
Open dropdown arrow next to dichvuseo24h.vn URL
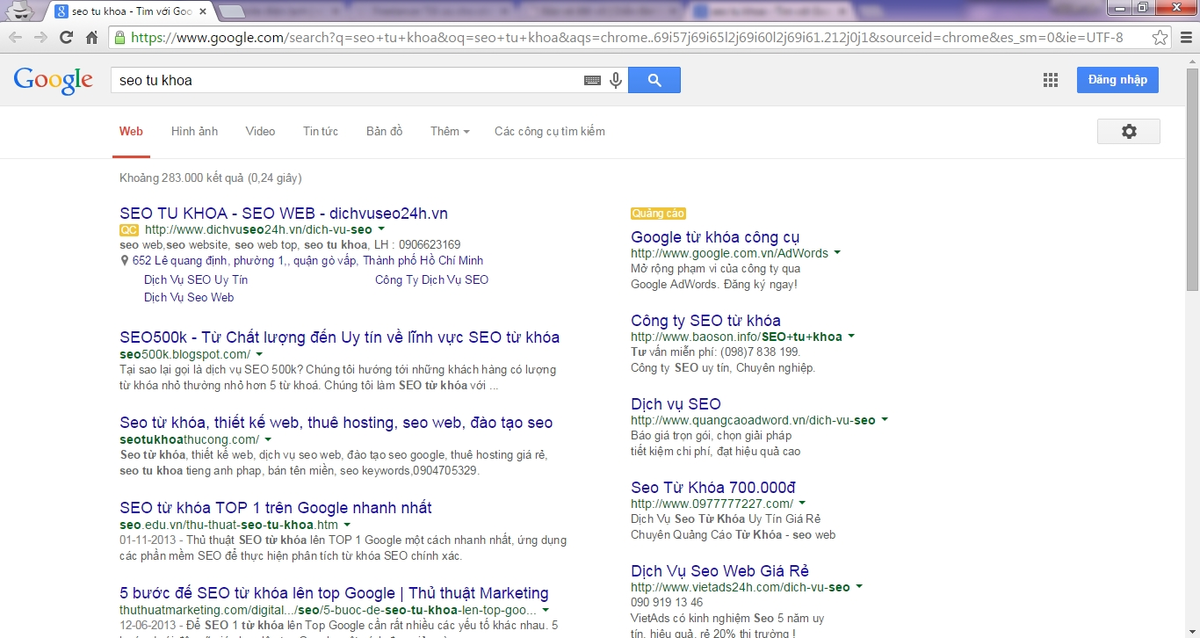(x=381, y=230)
